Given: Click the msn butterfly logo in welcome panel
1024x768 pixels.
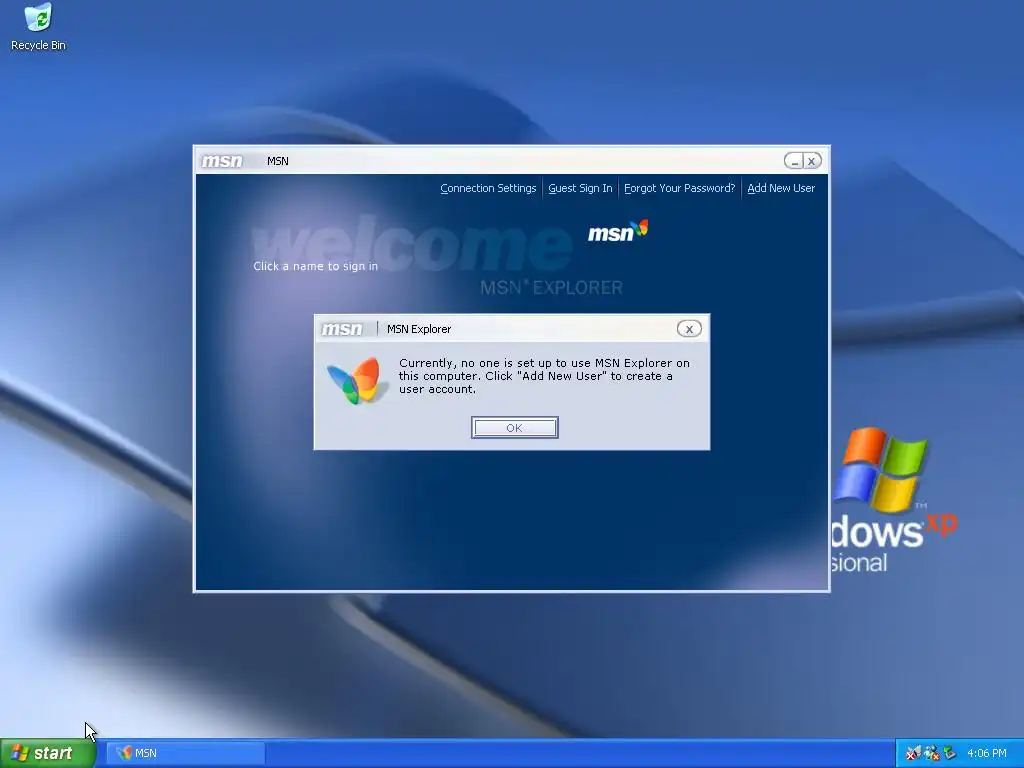Looking at the screenshot, I should (x=618, y=231).
